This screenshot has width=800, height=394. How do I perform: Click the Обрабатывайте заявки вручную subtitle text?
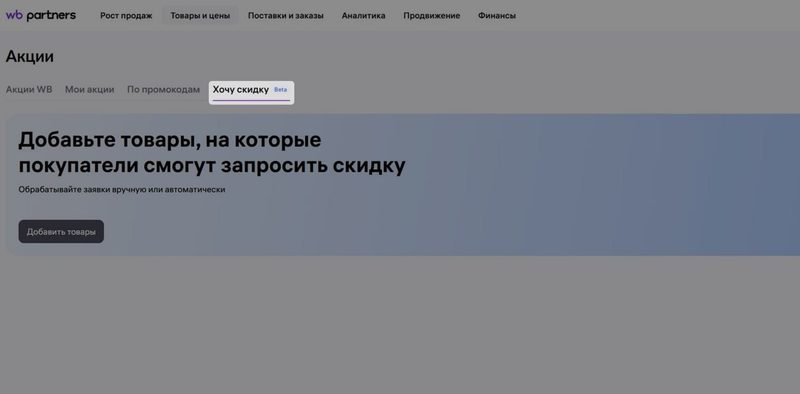click(122, 190)
